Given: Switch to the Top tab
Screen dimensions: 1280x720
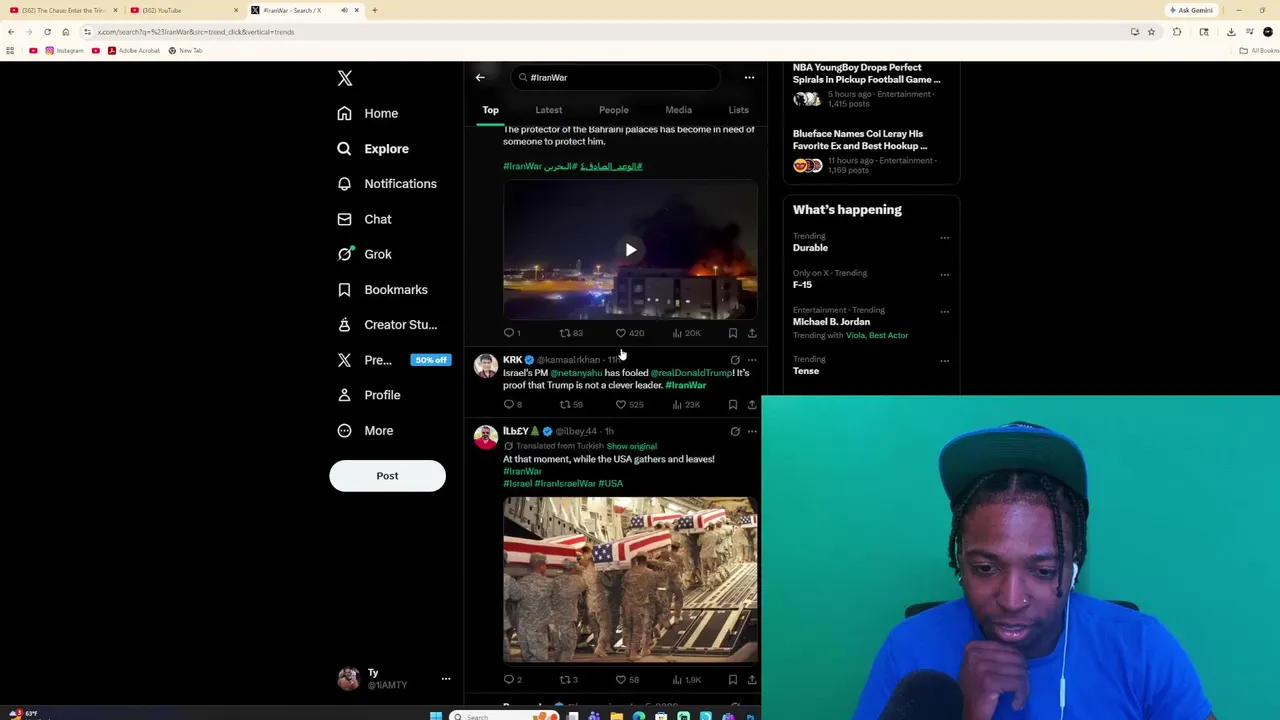Looking at the screenshot, I should click(491, 110).
